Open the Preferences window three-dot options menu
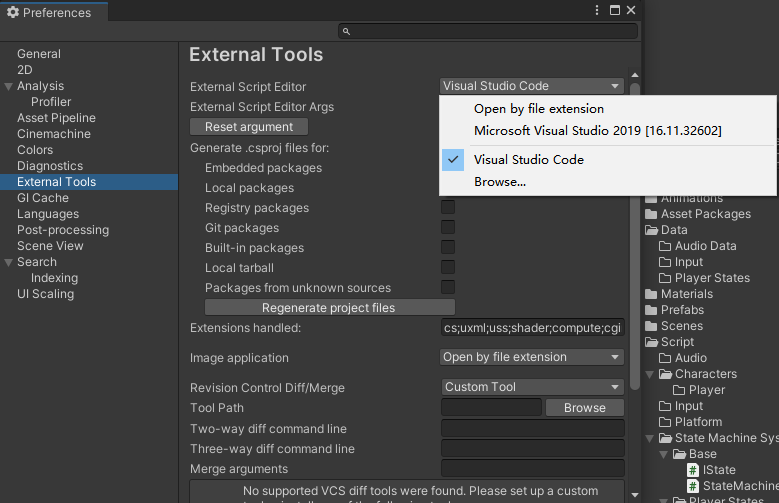The image size is (779, 503). click(x=597, y=10)
